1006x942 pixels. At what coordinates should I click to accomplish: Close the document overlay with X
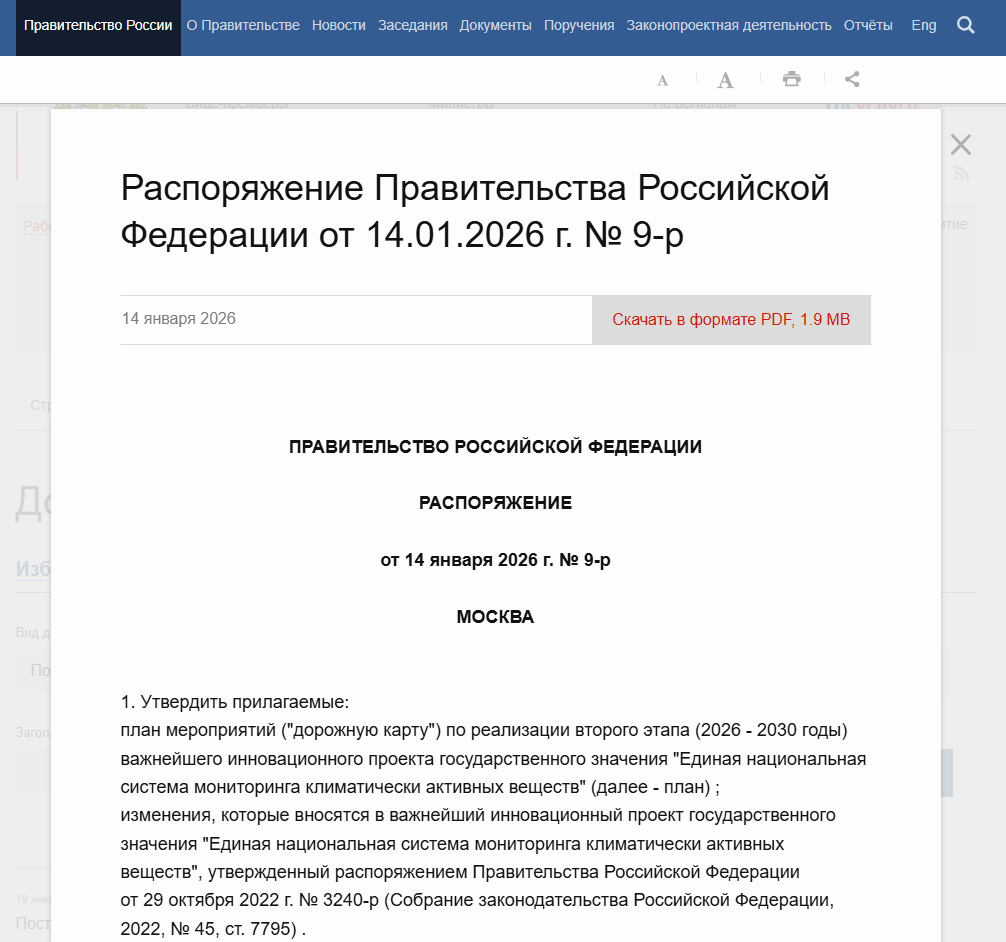coord(960,145)
